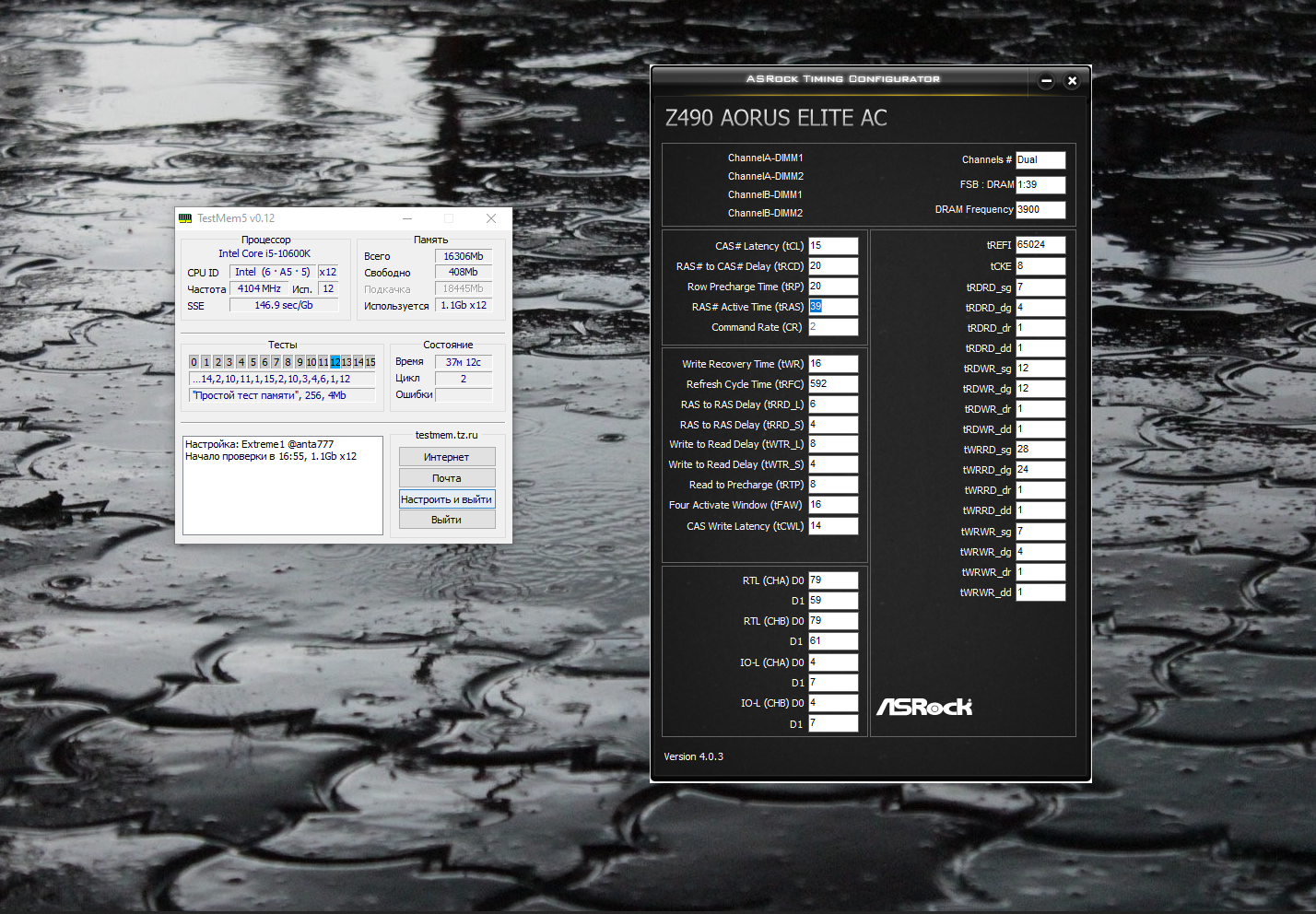Click the Command Rate (CR) field

833,327
